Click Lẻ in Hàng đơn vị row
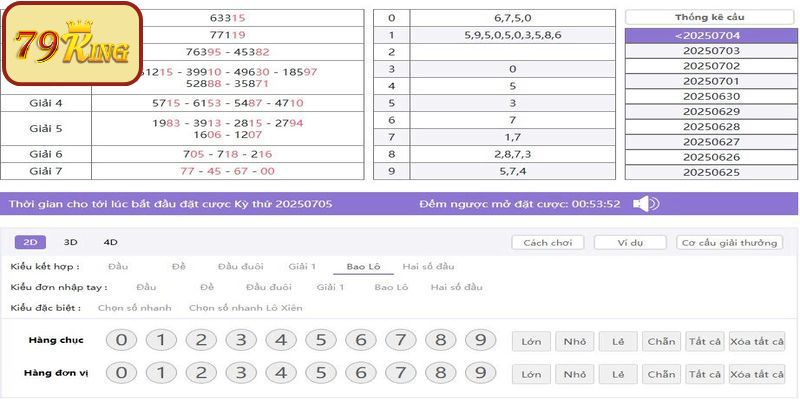 point(618,374)
